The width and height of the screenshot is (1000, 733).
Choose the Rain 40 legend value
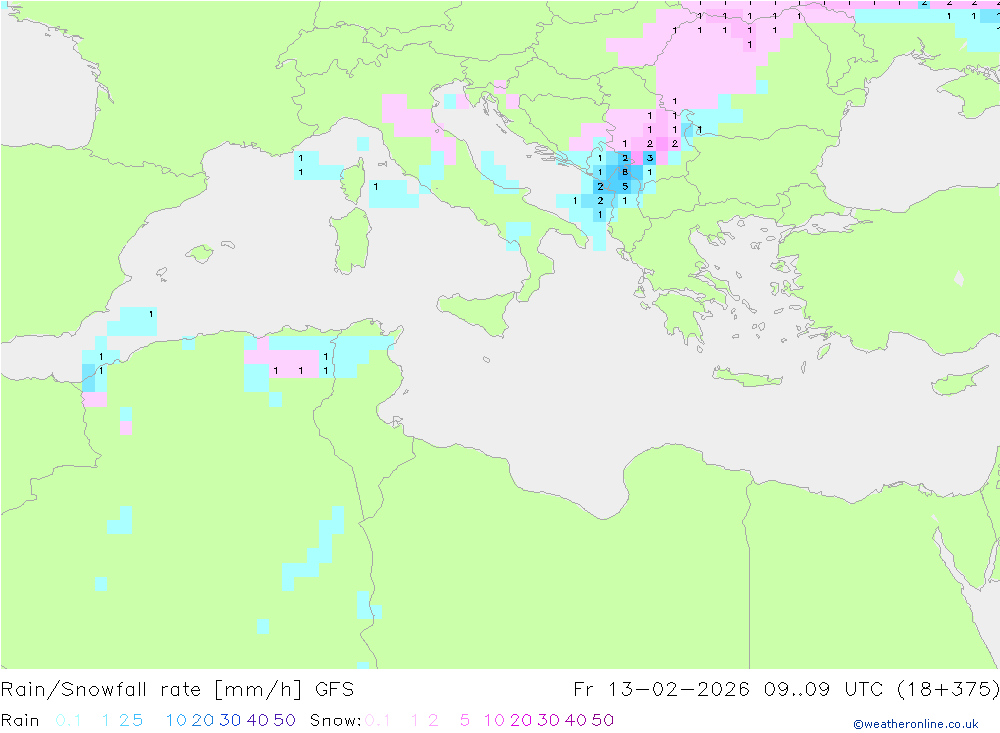(258, 720)
